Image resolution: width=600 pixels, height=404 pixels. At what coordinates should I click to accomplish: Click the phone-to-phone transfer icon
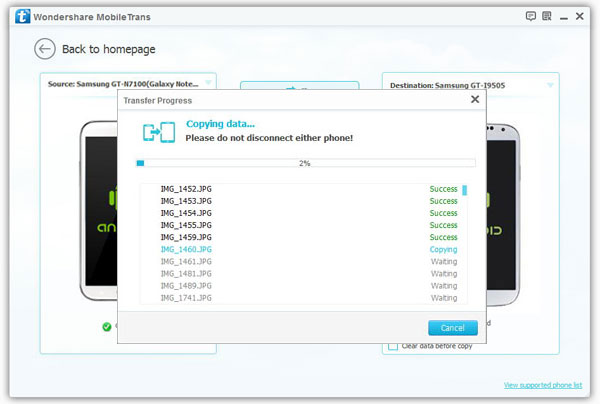(x=159, y=132)
